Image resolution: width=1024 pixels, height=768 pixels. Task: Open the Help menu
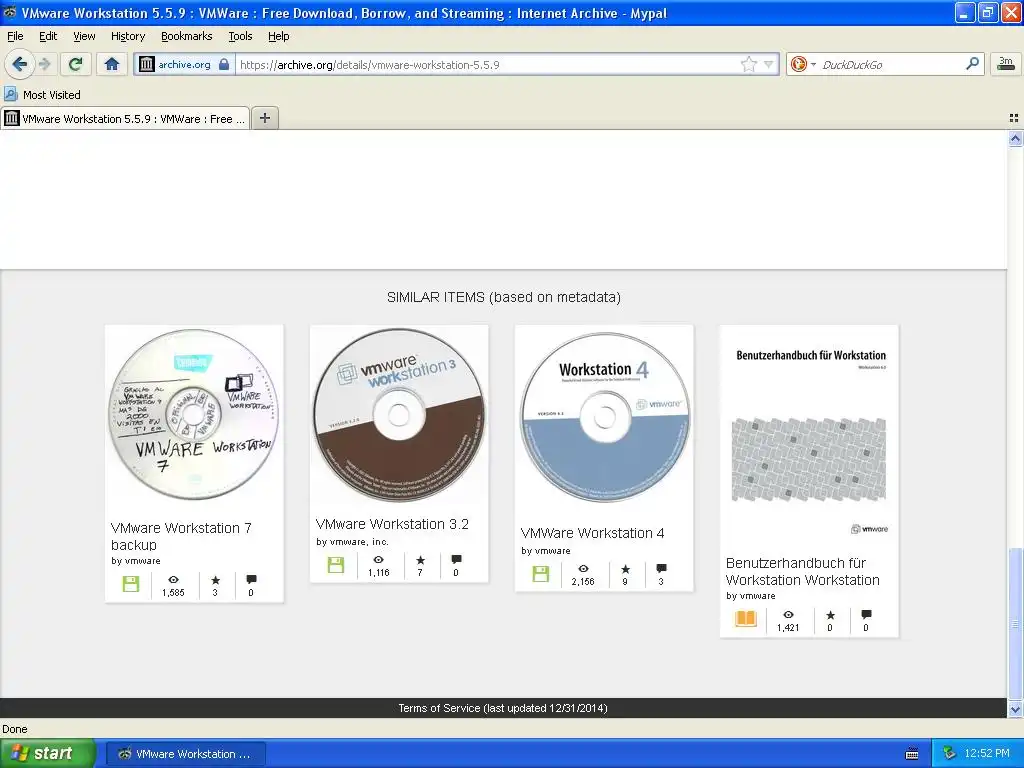(x=278, y=36)
